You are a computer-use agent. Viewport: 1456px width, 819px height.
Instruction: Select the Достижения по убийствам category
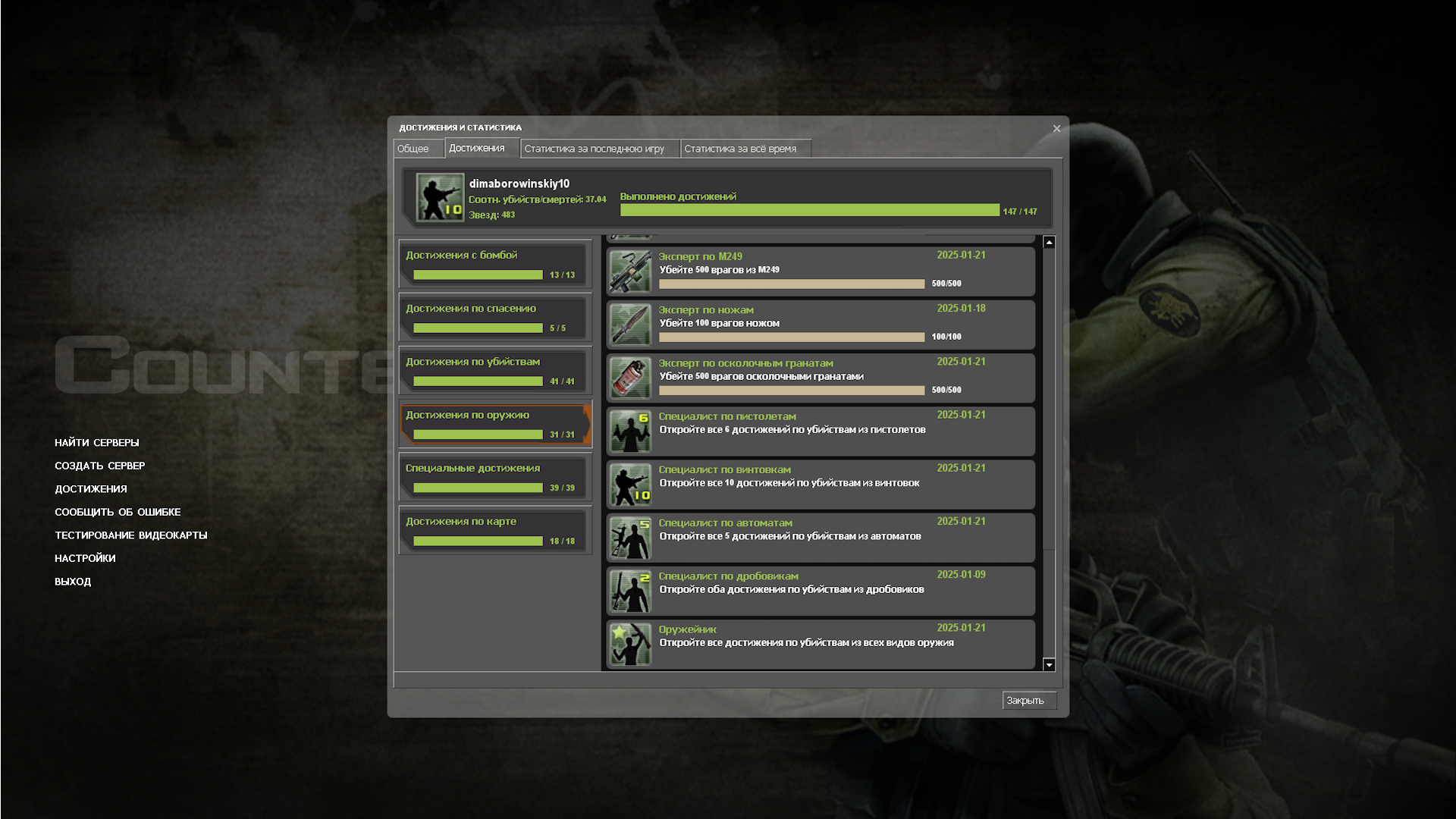(x=495, y=371)
